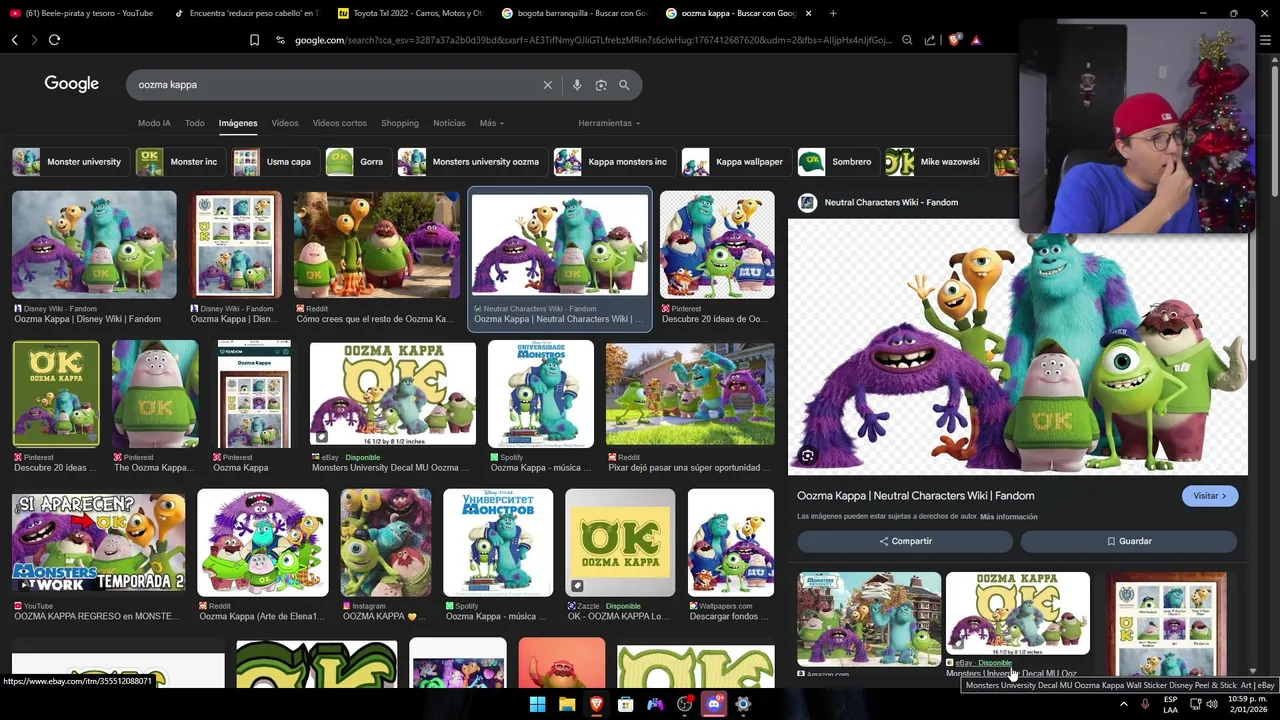This screenshot has height=720, width=1280.
Task: Click Lens icon on the large preview image
Action: click(x=808, y=456)
